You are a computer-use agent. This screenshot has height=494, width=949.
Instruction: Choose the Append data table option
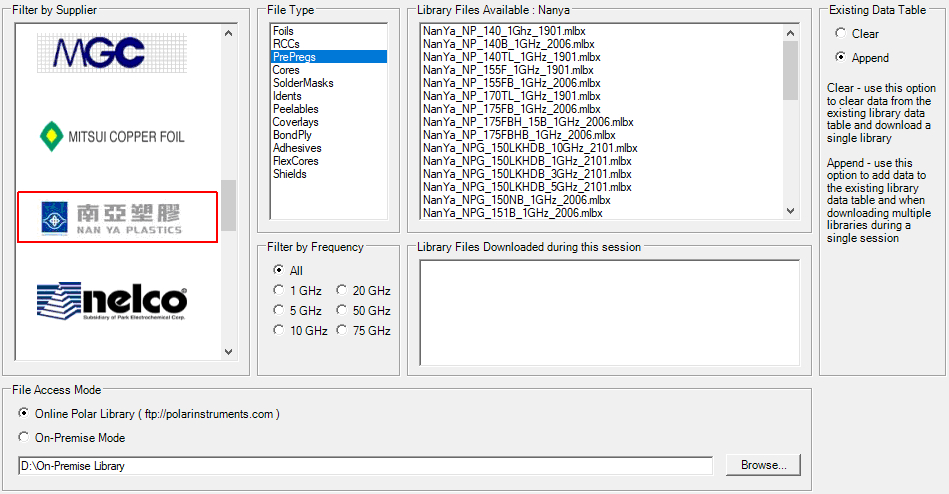[862, 58]
